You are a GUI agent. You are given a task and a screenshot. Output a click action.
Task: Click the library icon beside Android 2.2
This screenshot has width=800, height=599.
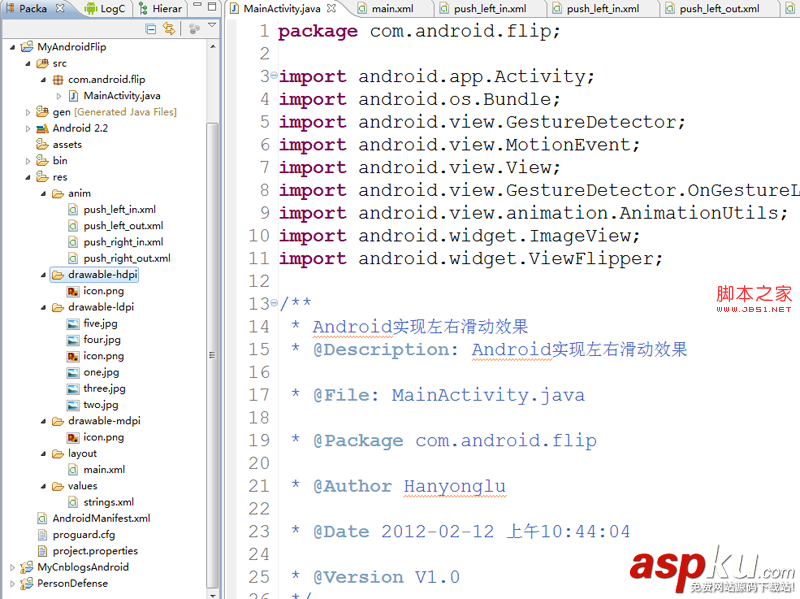pyautogui.click(x=40, y=127)
